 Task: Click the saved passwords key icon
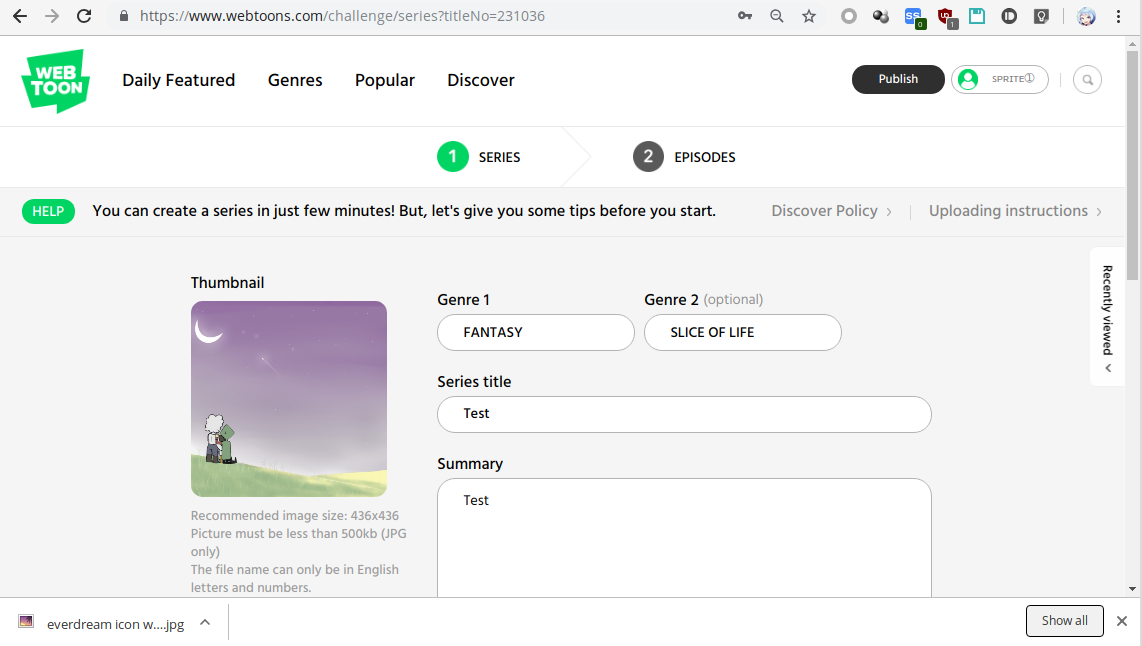point(745,16)
